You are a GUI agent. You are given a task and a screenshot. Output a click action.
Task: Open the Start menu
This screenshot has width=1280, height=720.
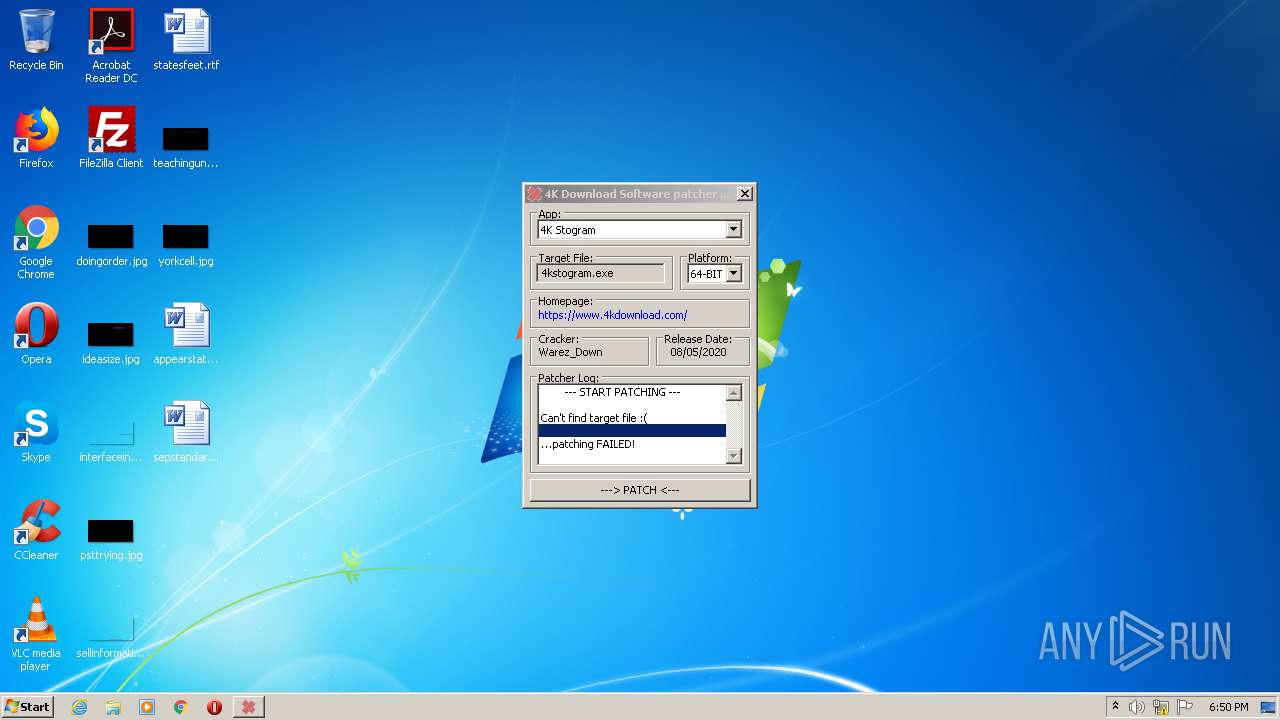28,707
